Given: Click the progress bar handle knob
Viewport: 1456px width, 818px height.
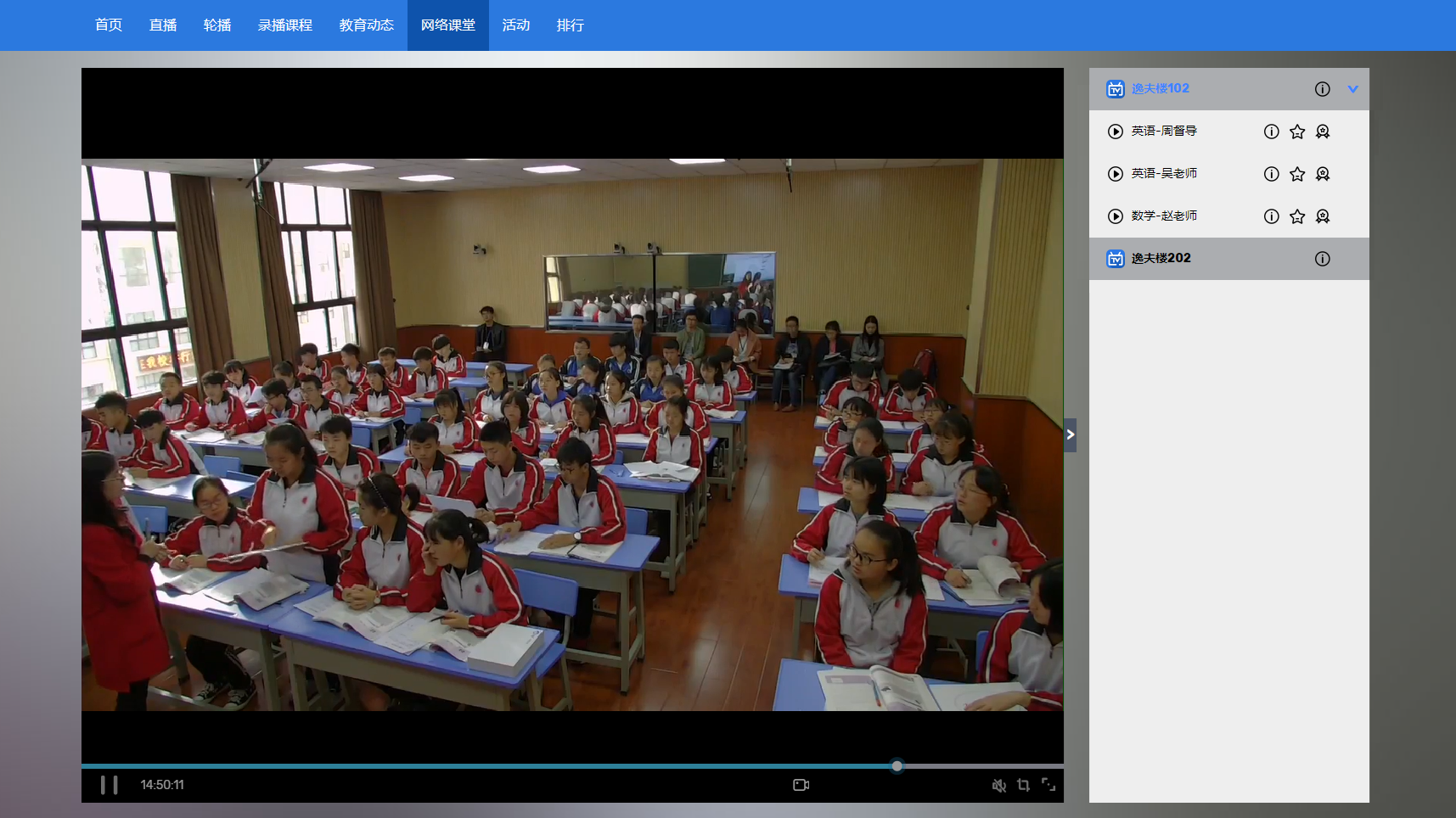Looking at the screenshot, I should point(897,766).
